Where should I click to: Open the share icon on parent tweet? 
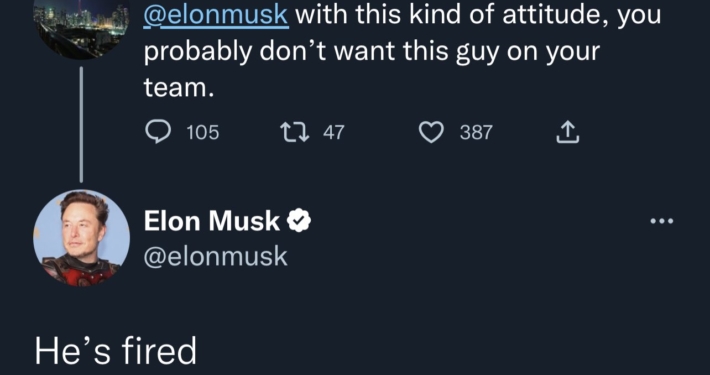(x=567, y=133)
